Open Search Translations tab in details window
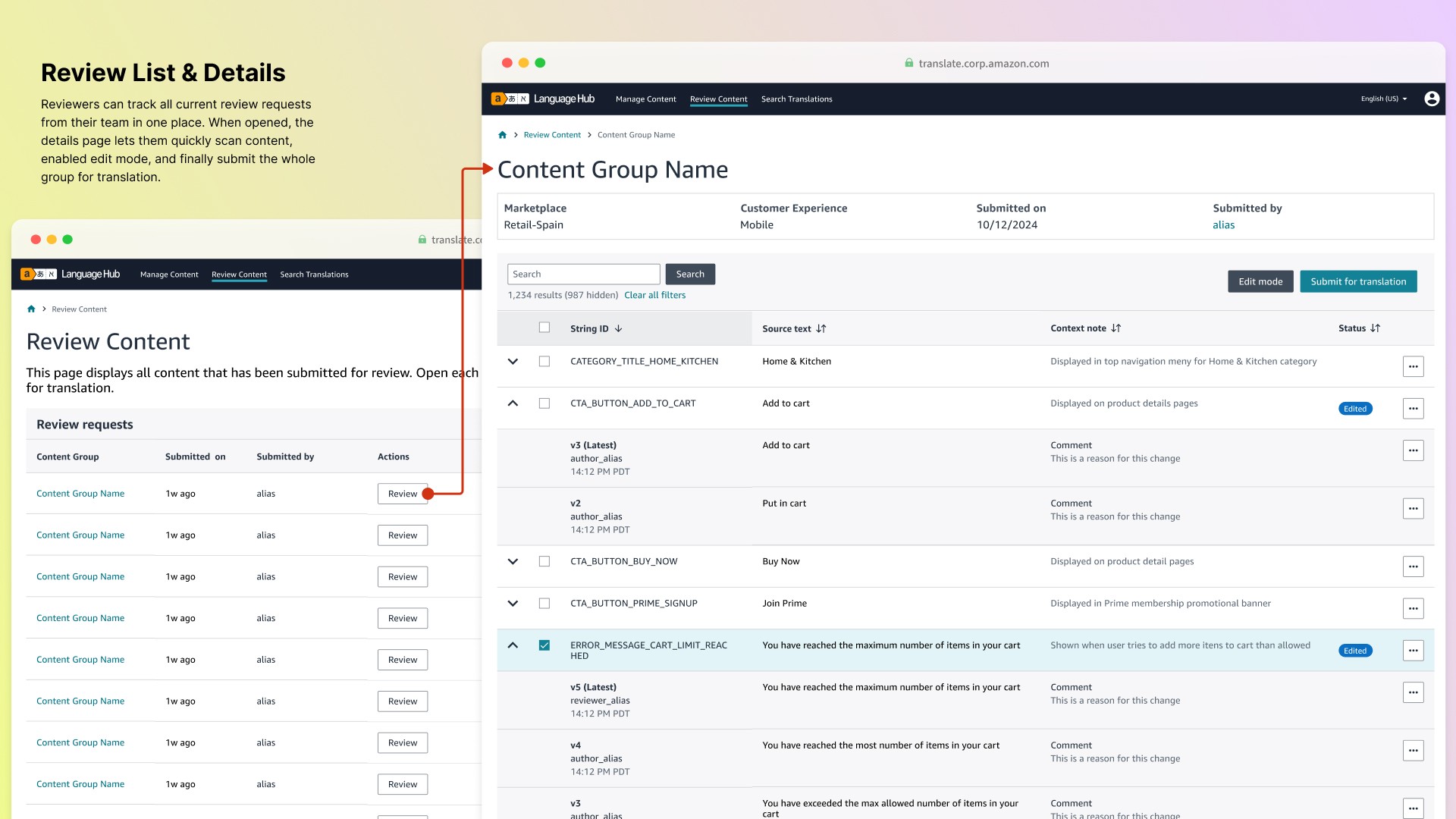The width and height of the screenshot is (1456, 819). pyautogui.click(x=796, y=99)
